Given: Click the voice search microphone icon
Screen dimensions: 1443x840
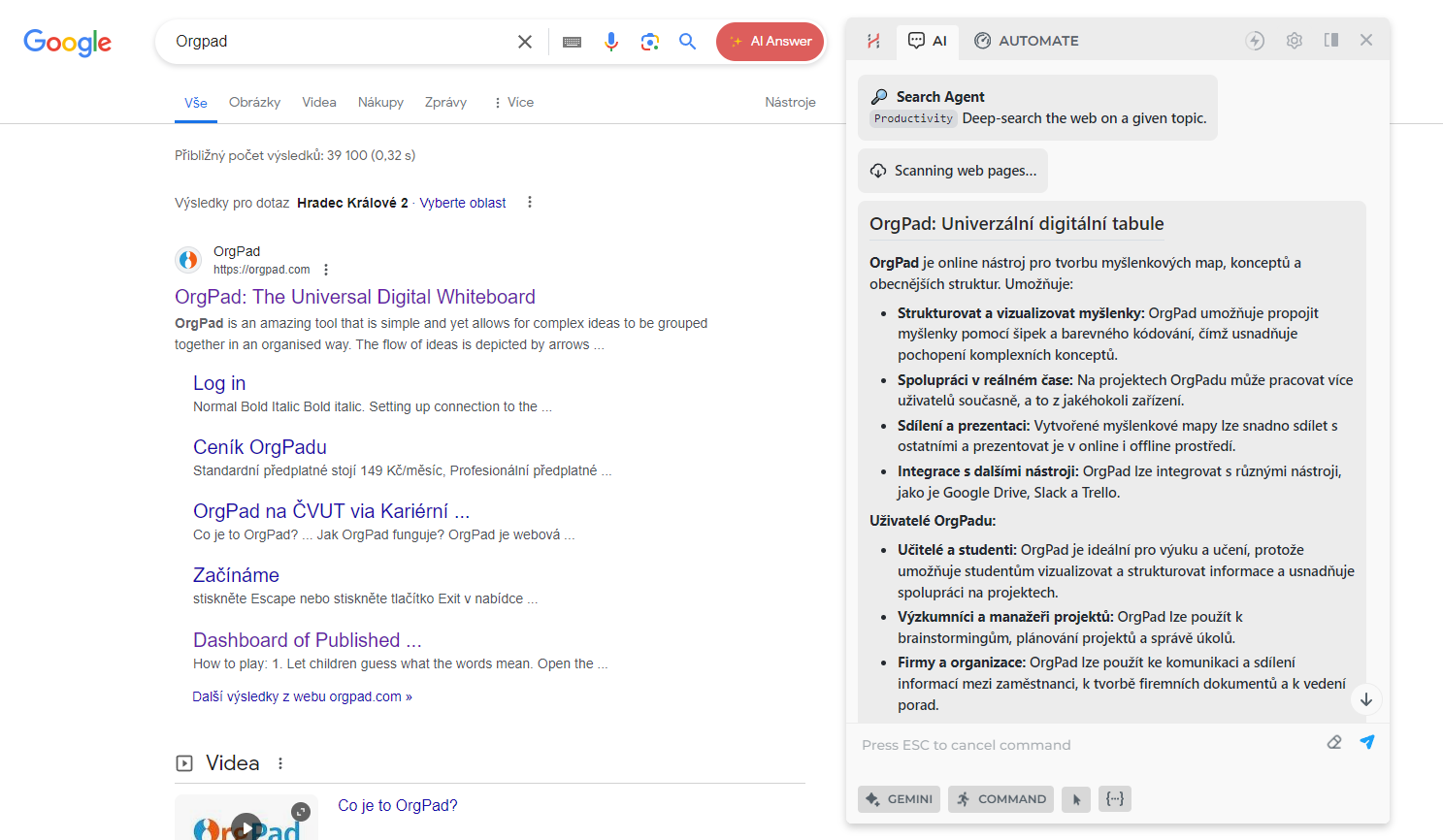Looking at the screenshot, I should point(610,42).
